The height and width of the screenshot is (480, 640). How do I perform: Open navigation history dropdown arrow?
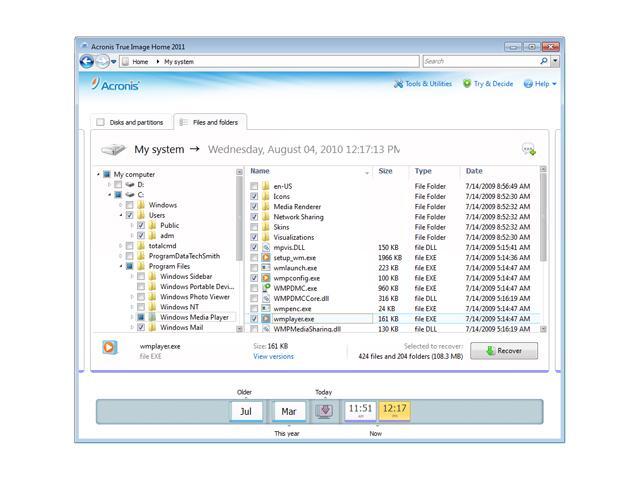click(x=113, y=62)
